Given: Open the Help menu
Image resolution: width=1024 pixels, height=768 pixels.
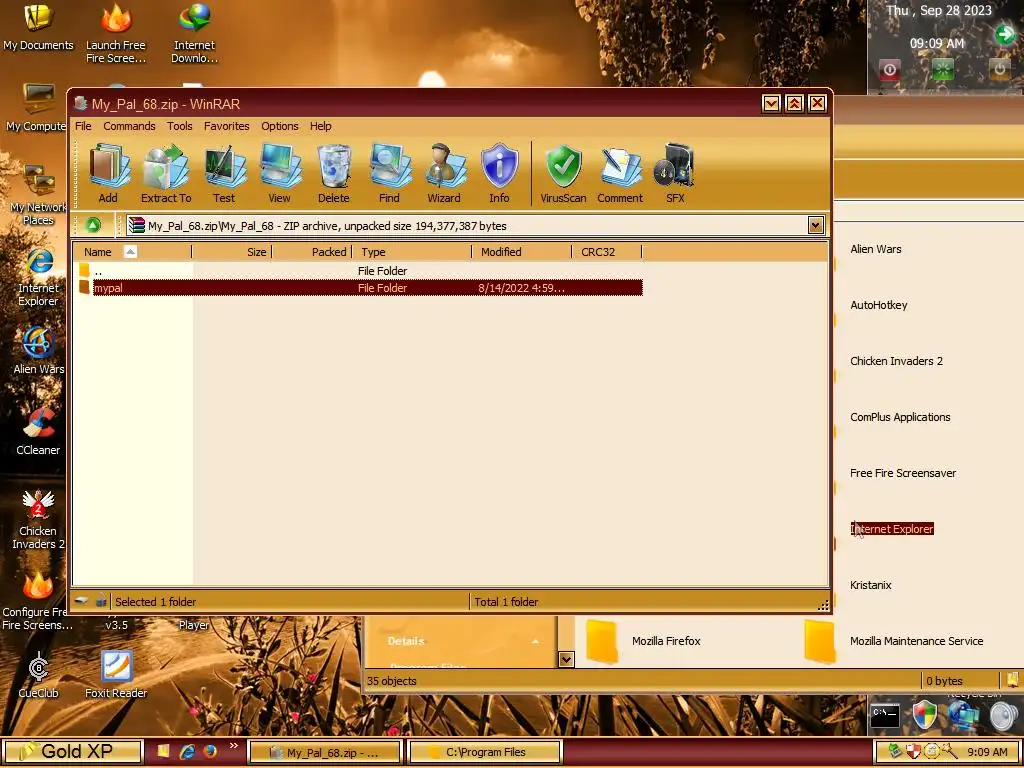Looking at the screenshot, I should 321,126.
